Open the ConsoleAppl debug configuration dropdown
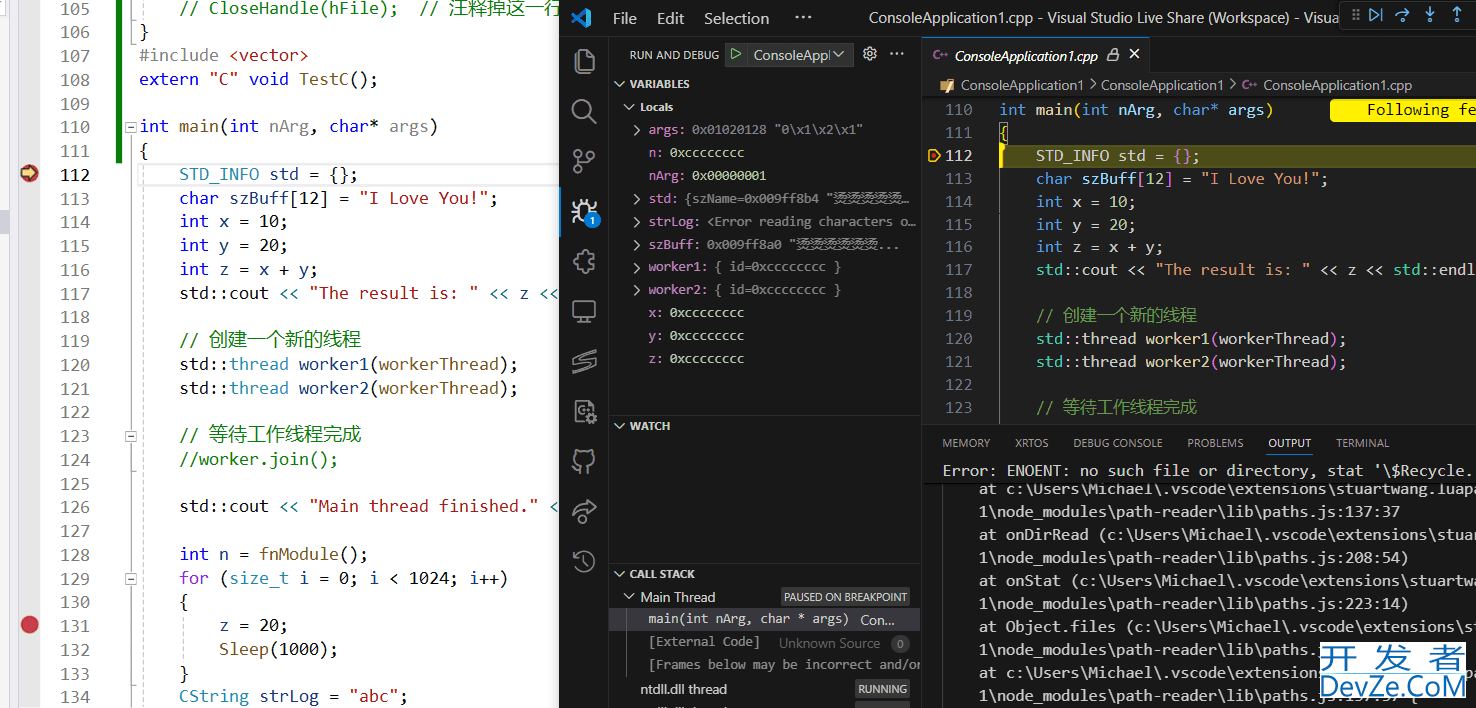1476x708 pixels. (798, 55)
